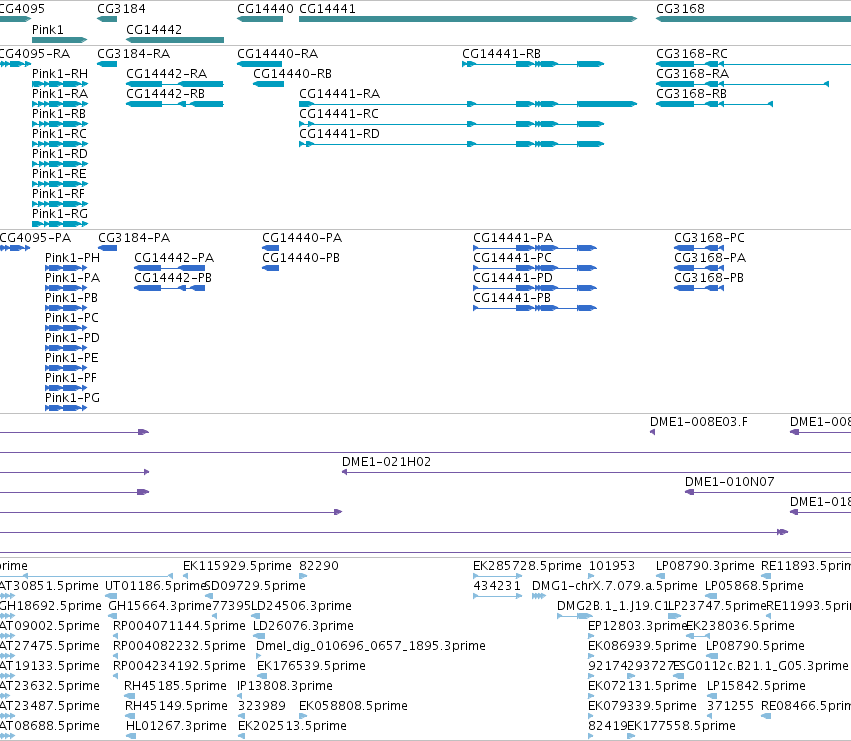This screenshot has width=851, height=741.
Task: Open protein CG4095-PA
Action: point(35,238)
